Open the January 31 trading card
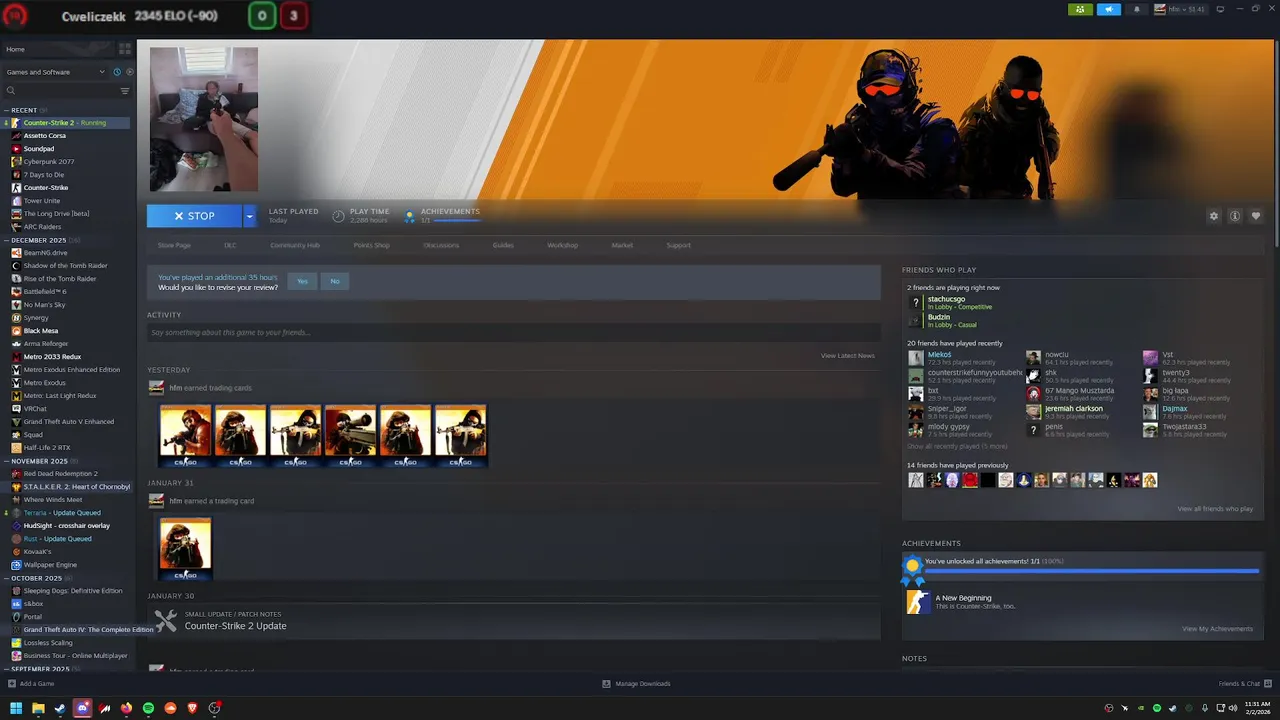Viewport: 1280px width, 720px height. pyautogui.click(x=185, y=548)
